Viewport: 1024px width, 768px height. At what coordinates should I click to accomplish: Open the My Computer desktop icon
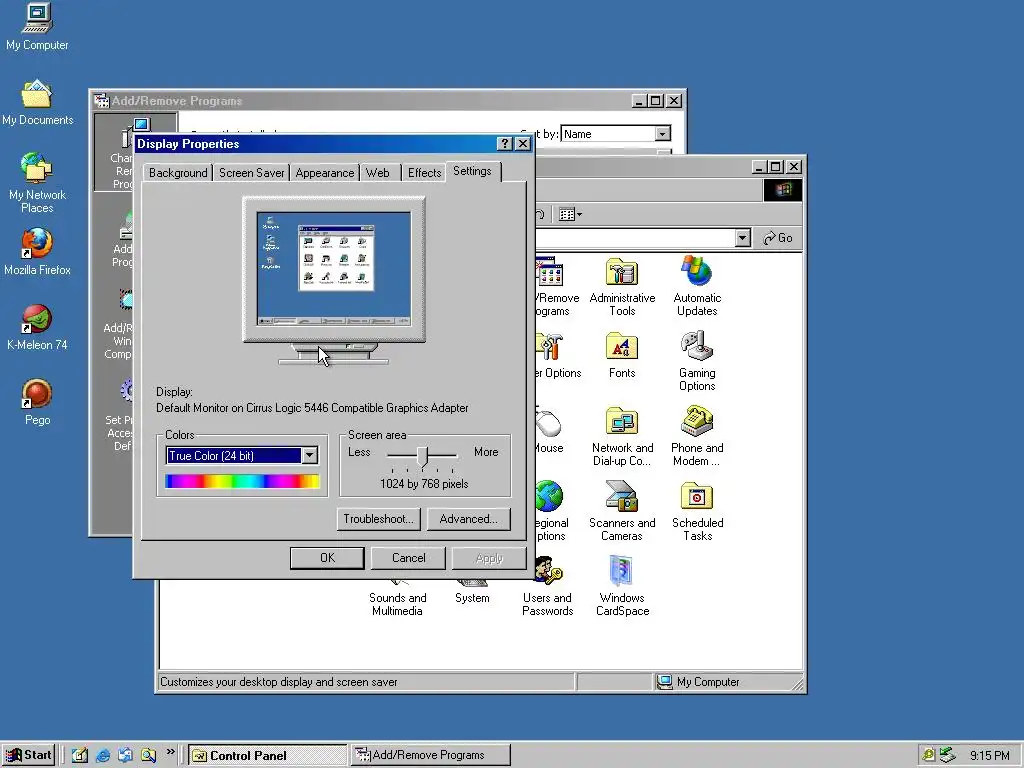click(37, 27)
